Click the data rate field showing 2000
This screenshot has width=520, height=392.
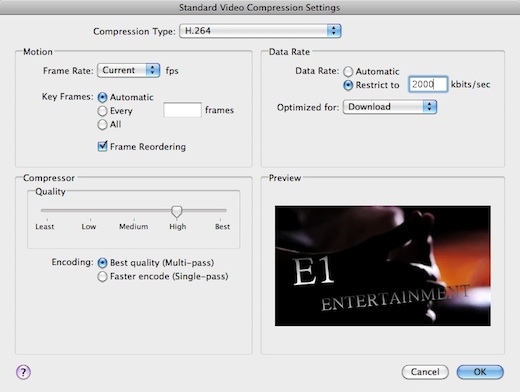[x=428, y=84]
